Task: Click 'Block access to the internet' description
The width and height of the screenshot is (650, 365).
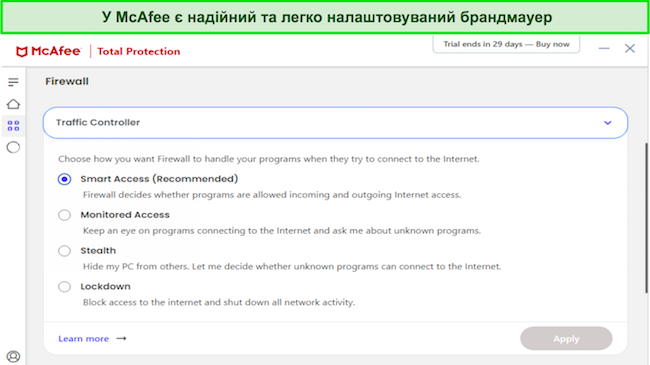Action: click(219, 302)
